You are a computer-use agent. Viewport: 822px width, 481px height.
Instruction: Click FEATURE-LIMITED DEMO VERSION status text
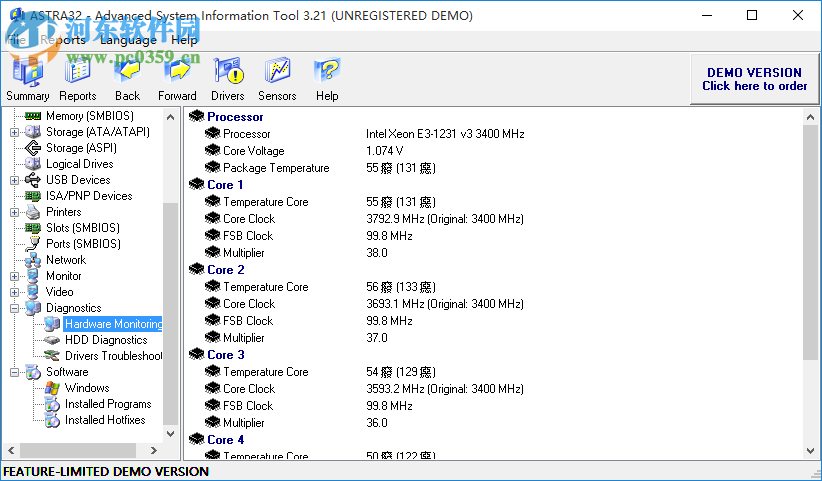106,472
